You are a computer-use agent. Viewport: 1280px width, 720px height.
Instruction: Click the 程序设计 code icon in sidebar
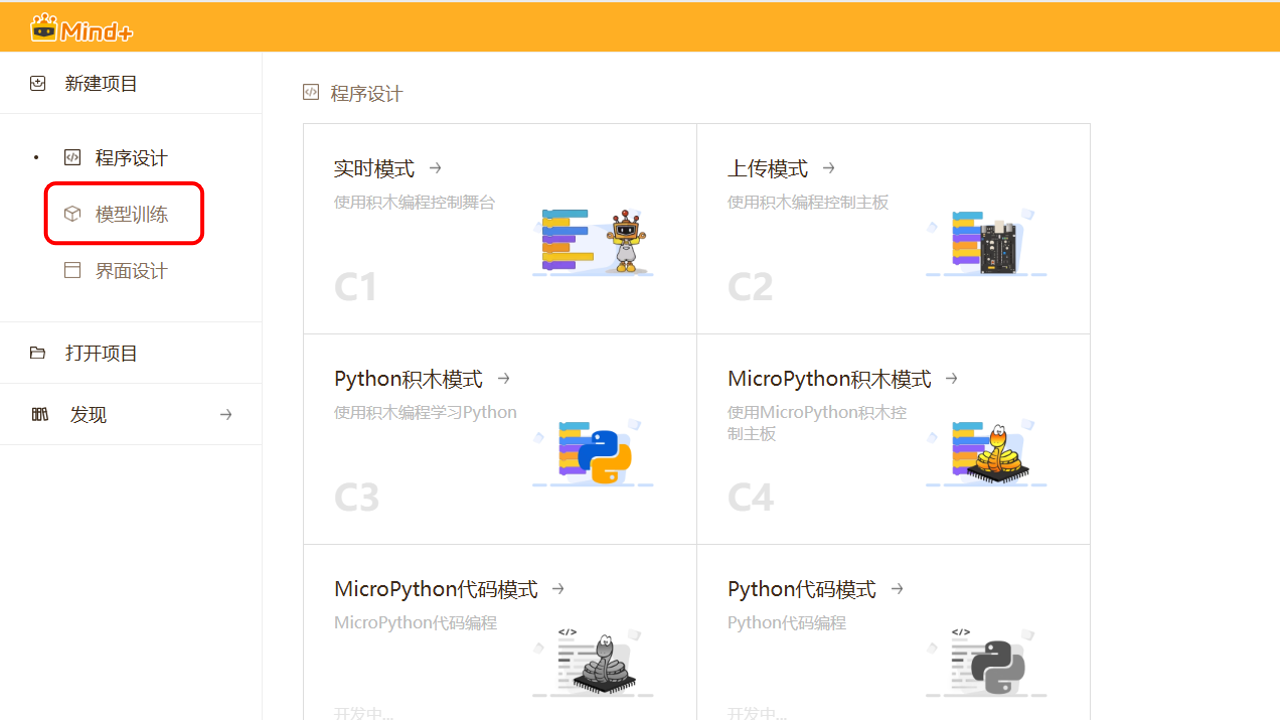tap(72, 158)
